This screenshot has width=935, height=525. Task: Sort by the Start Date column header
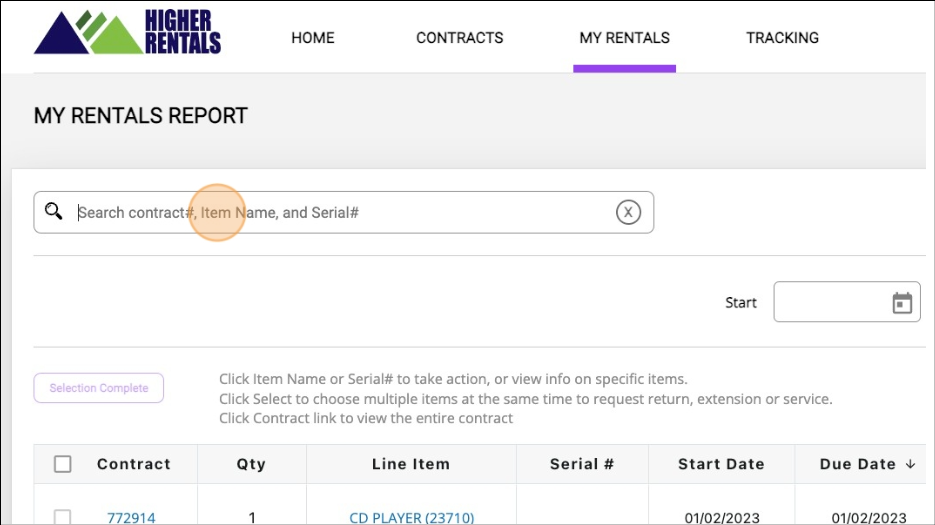[x=721, y=464]
